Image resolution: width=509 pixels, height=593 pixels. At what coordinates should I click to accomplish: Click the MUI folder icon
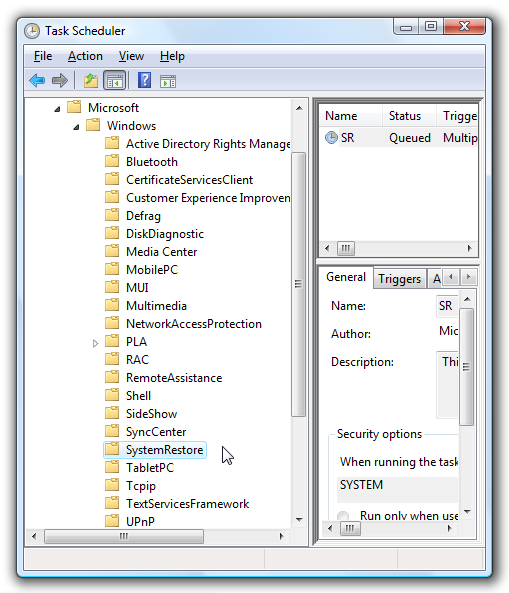pos(112,287)
